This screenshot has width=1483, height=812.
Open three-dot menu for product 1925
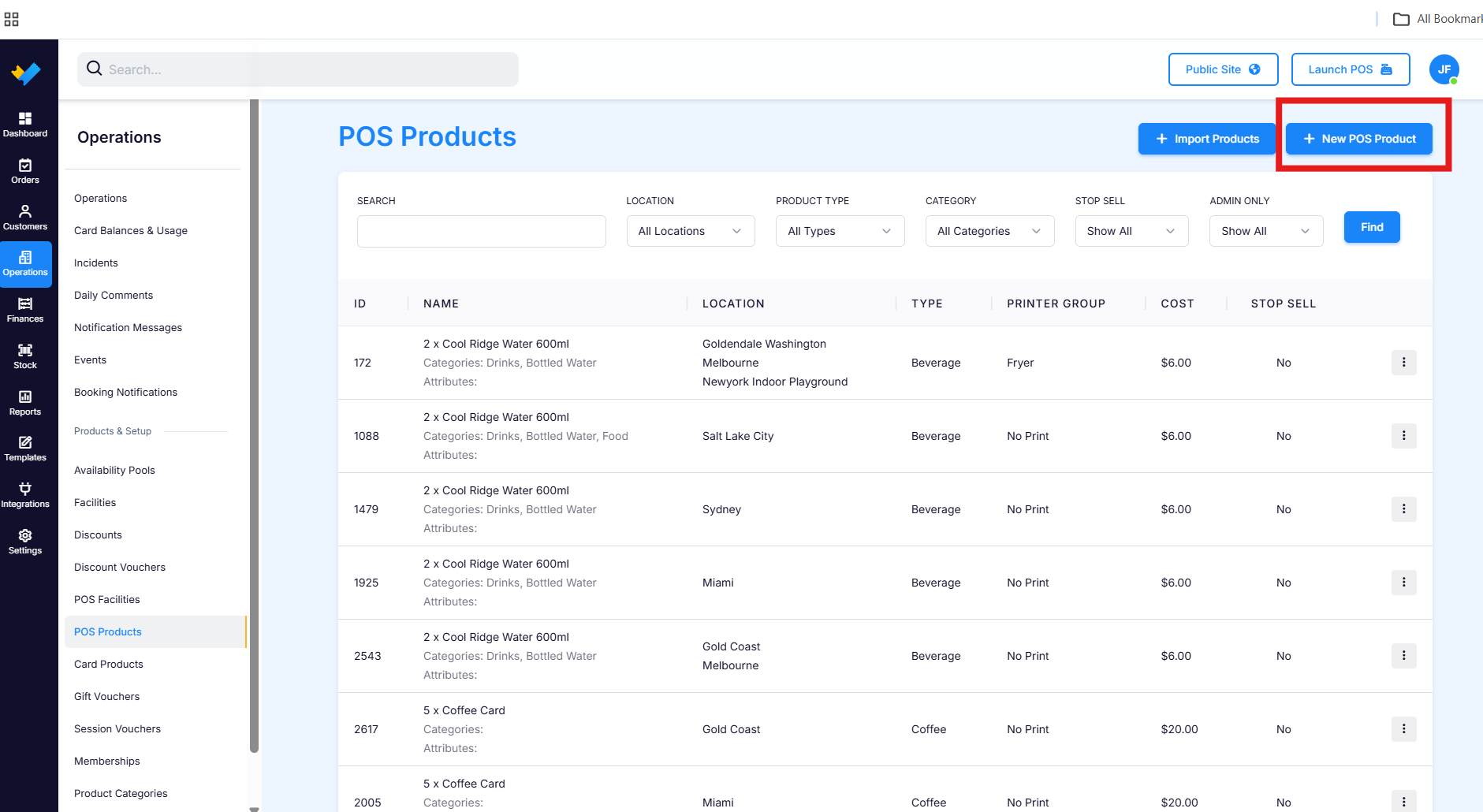1403,583
